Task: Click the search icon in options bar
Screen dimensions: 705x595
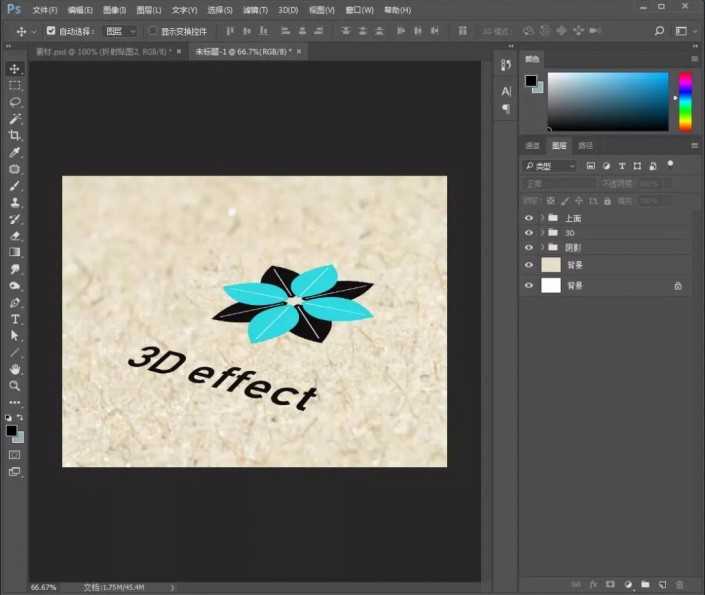Action: click(659, 31)
